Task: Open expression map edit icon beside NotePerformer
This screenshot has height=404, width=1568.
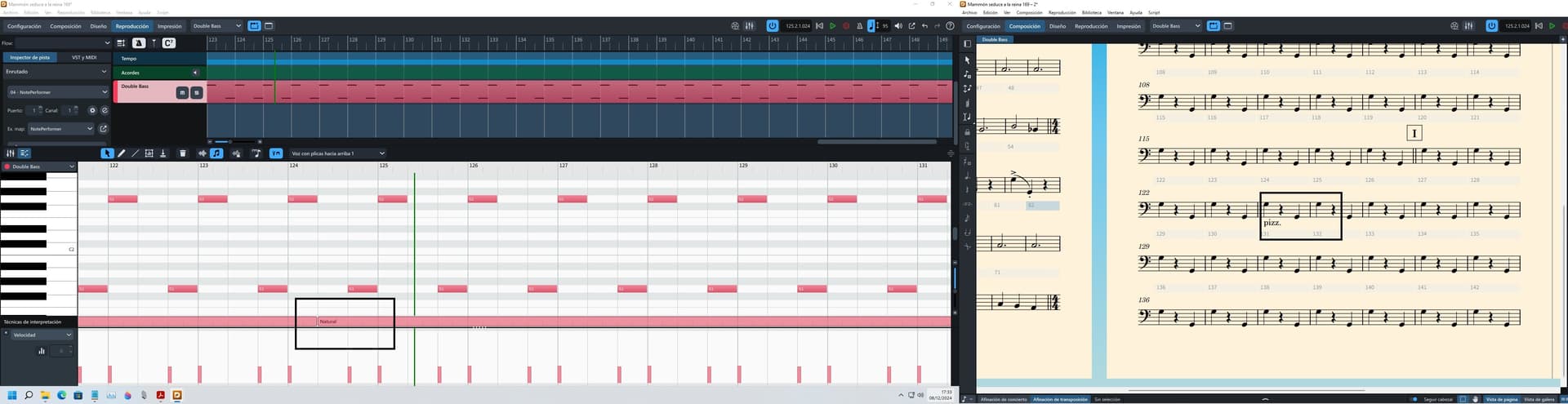Action: (x=104, y=128)
